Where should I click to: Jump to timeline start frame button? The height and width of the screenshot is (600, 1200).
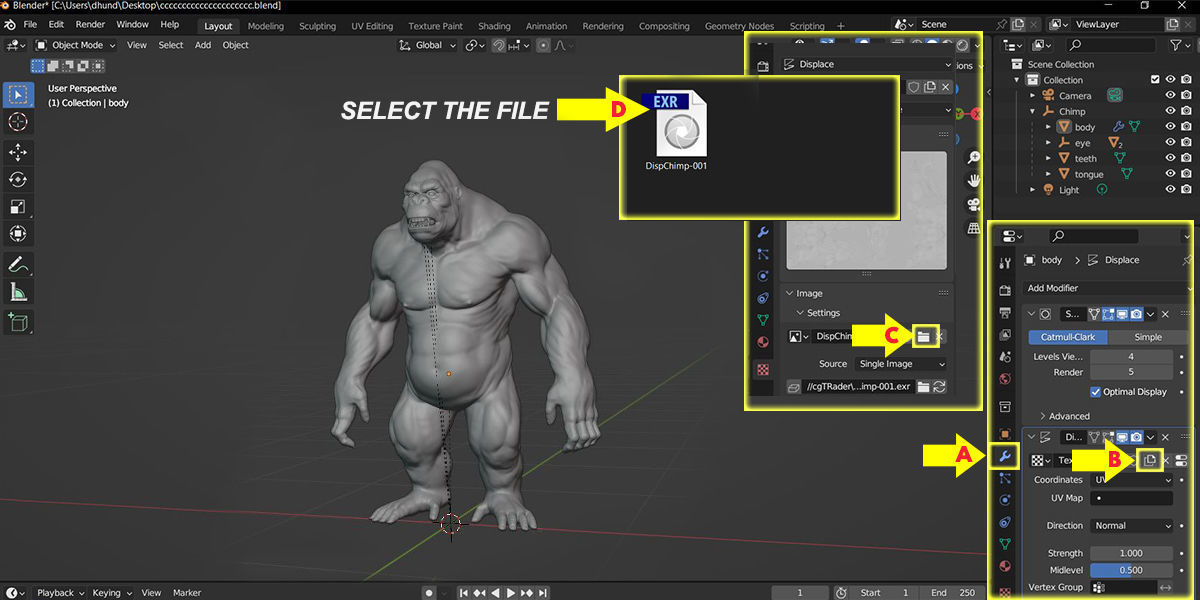pos(465,593)
